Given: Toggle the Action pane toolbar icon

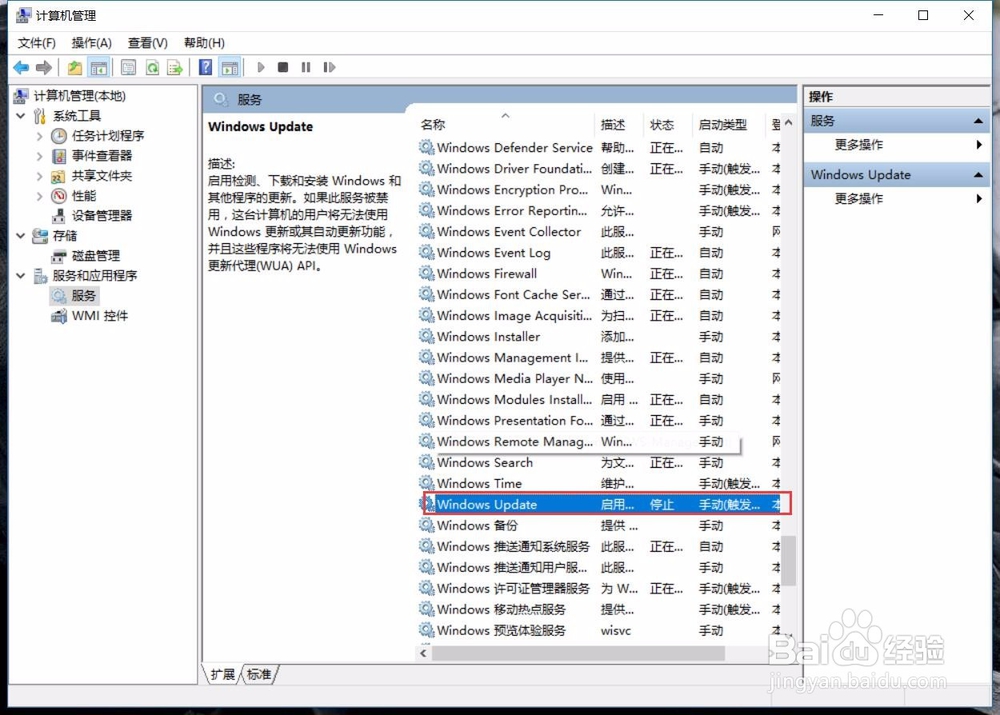Looking at the screenshot, I should (x=230, y=67).
